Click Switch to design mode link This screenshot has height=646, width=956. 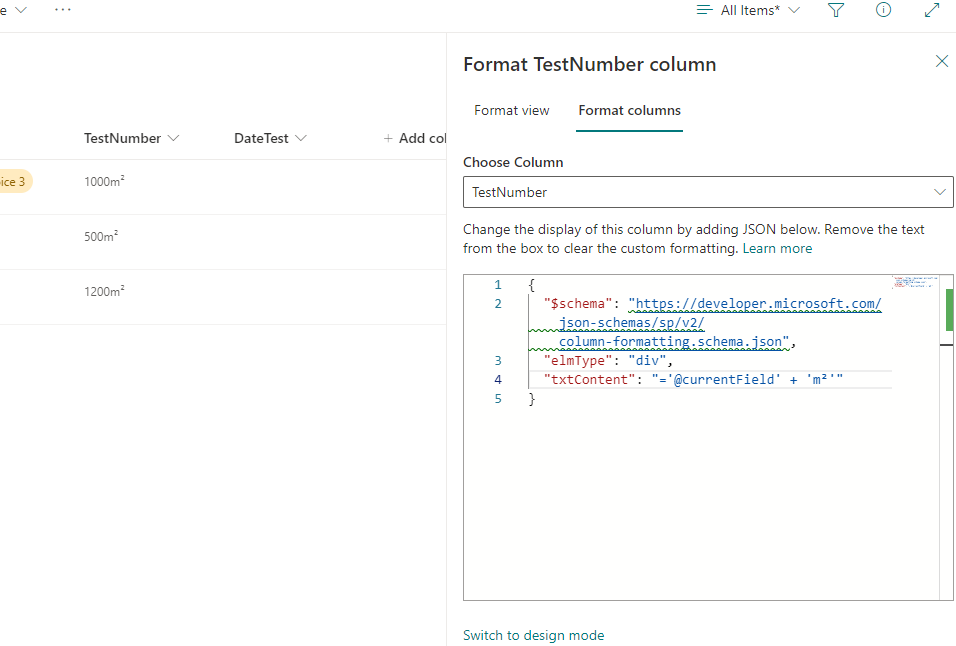pos(533,635)
